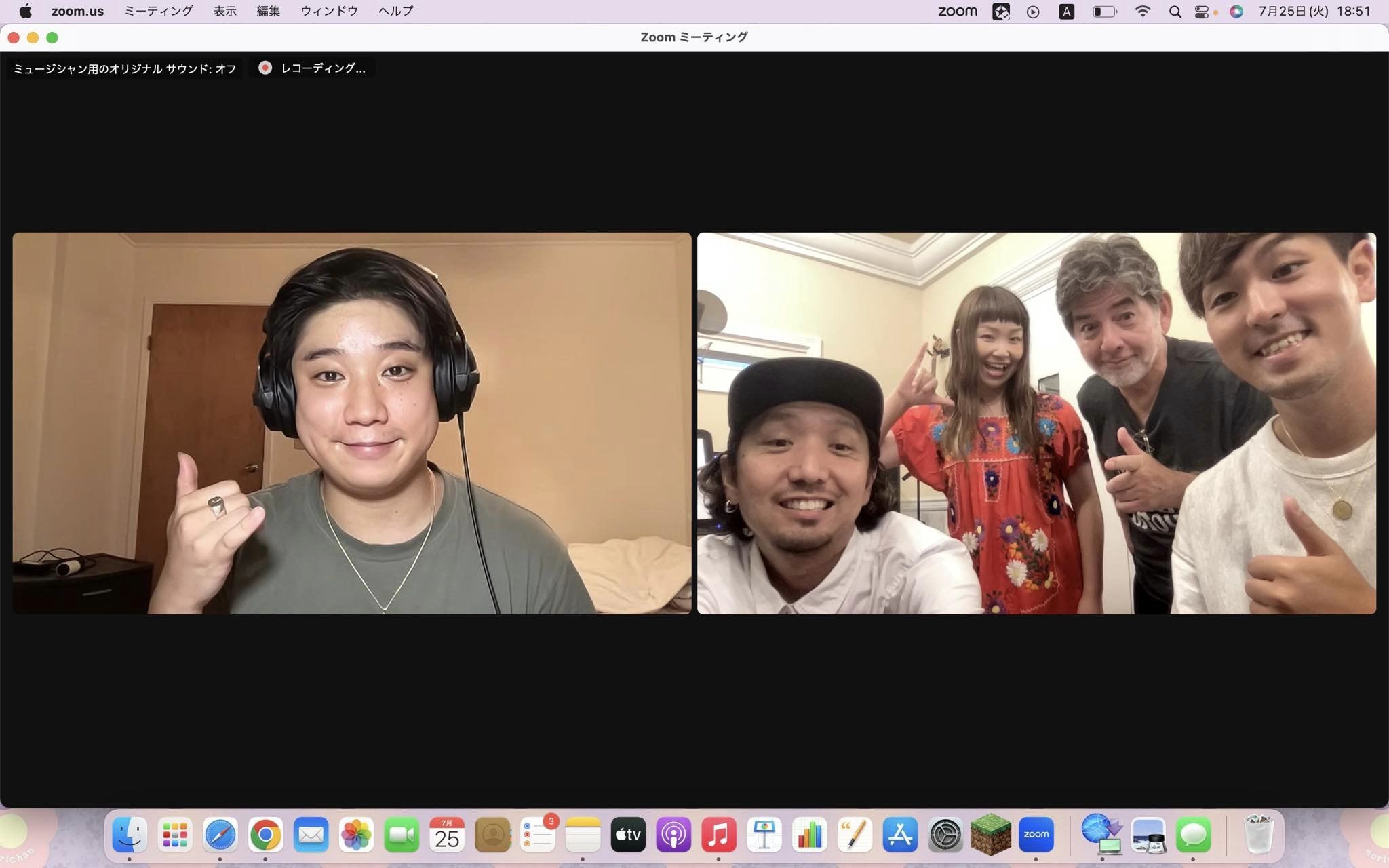
Task: Open Reminders with badge in Dock
Action: pos(538,835)
